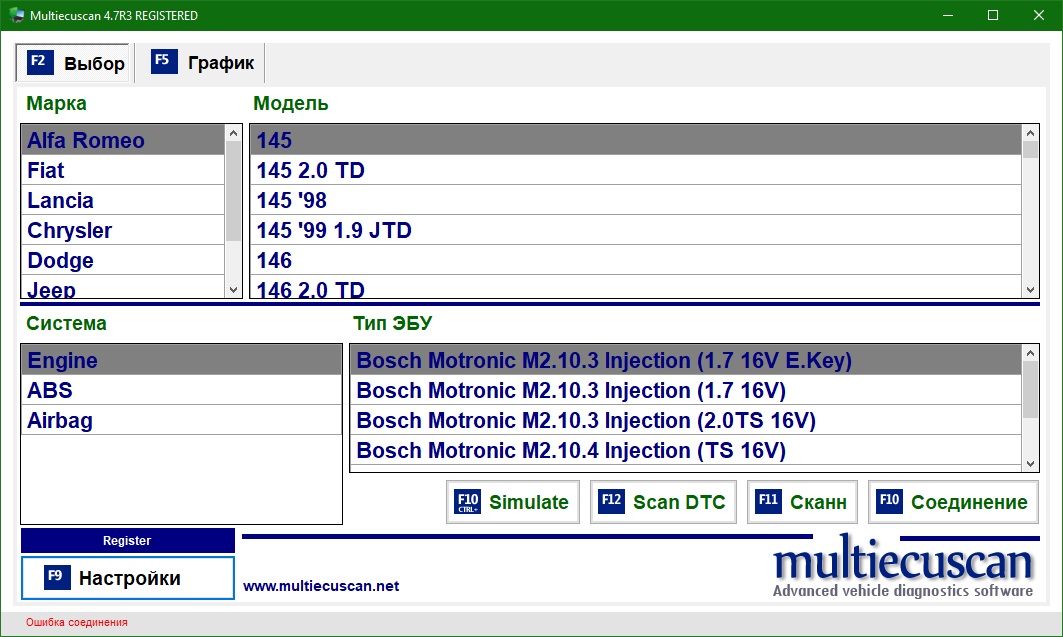The width and height of the screenshot is (1063, 637).
Task: Visit www.multiecuscan.net link
Action: [321, 586]
